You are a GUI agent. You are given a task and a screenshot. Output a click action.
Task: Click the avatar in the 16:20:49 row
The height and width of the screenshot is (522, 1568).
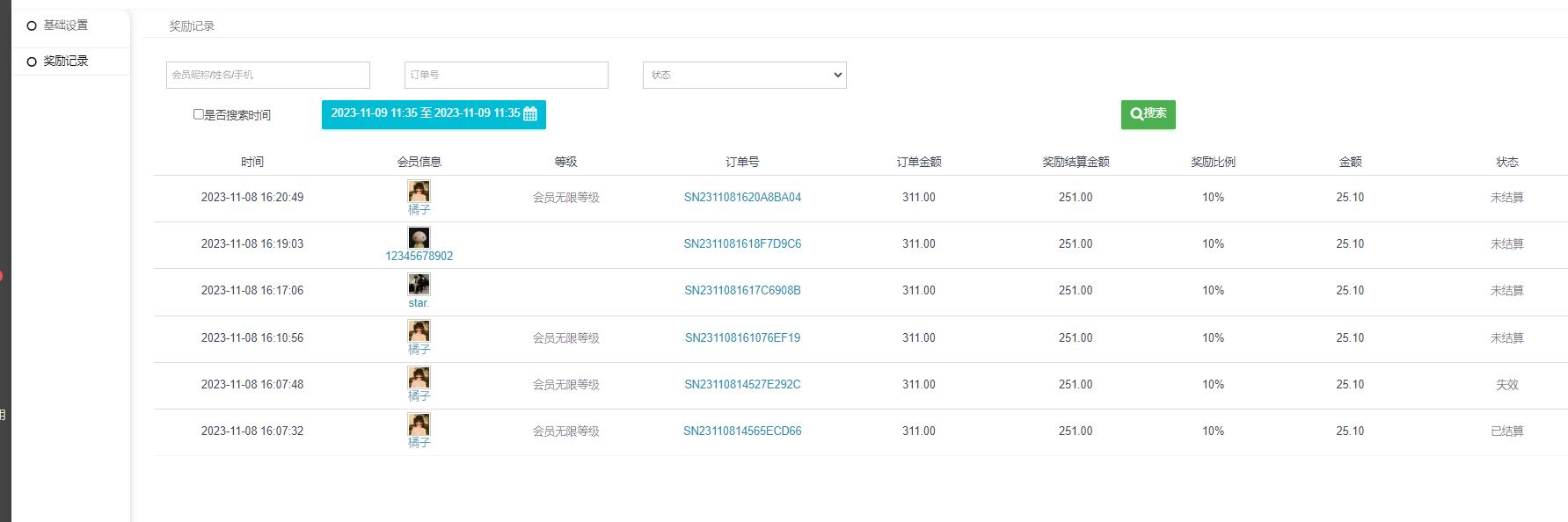pyautogui.click(x=419, y=191)
